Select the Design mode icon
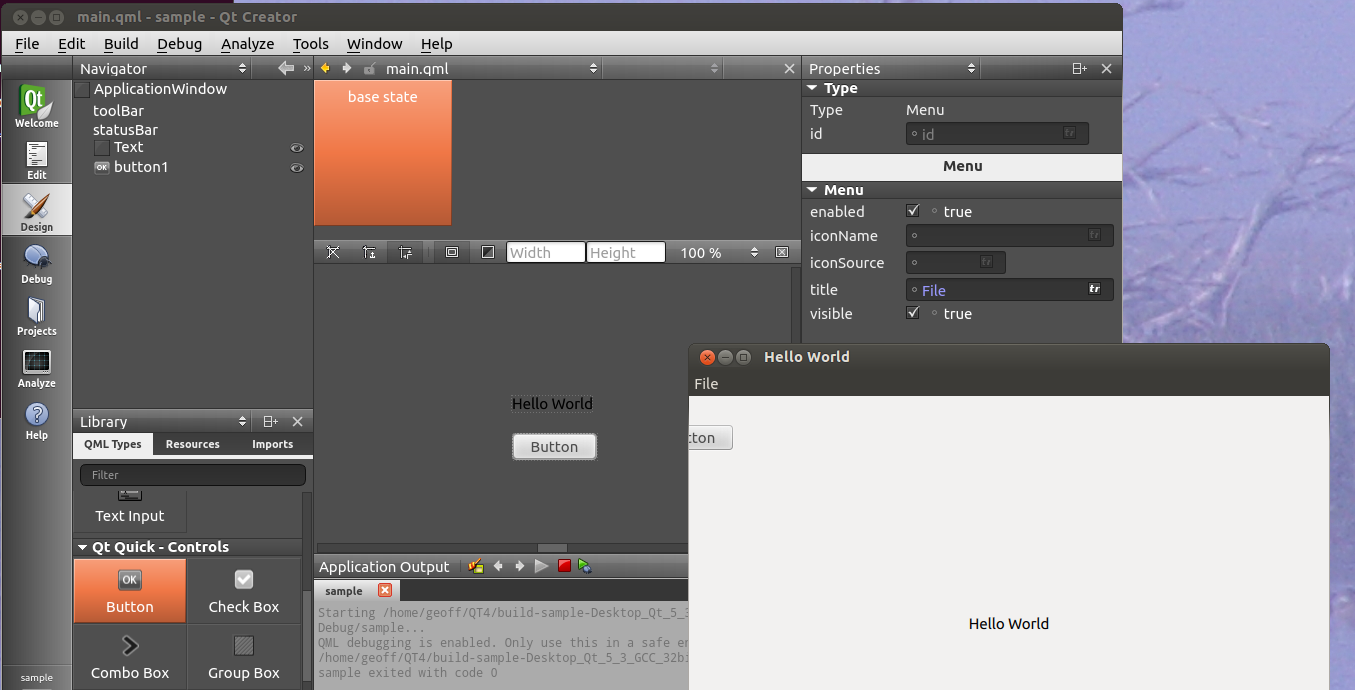 pos(36,210)
